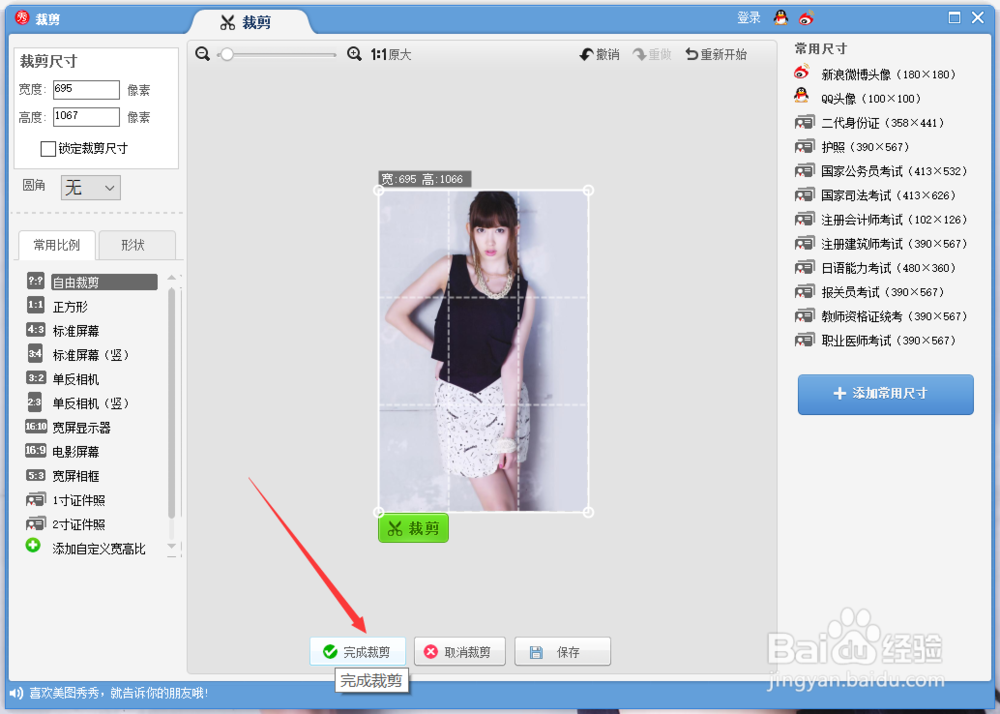This screenshot has width=1000, height=714.
Task: Open the QQ penguin icon in the title bar
Action: click(781, 18)
